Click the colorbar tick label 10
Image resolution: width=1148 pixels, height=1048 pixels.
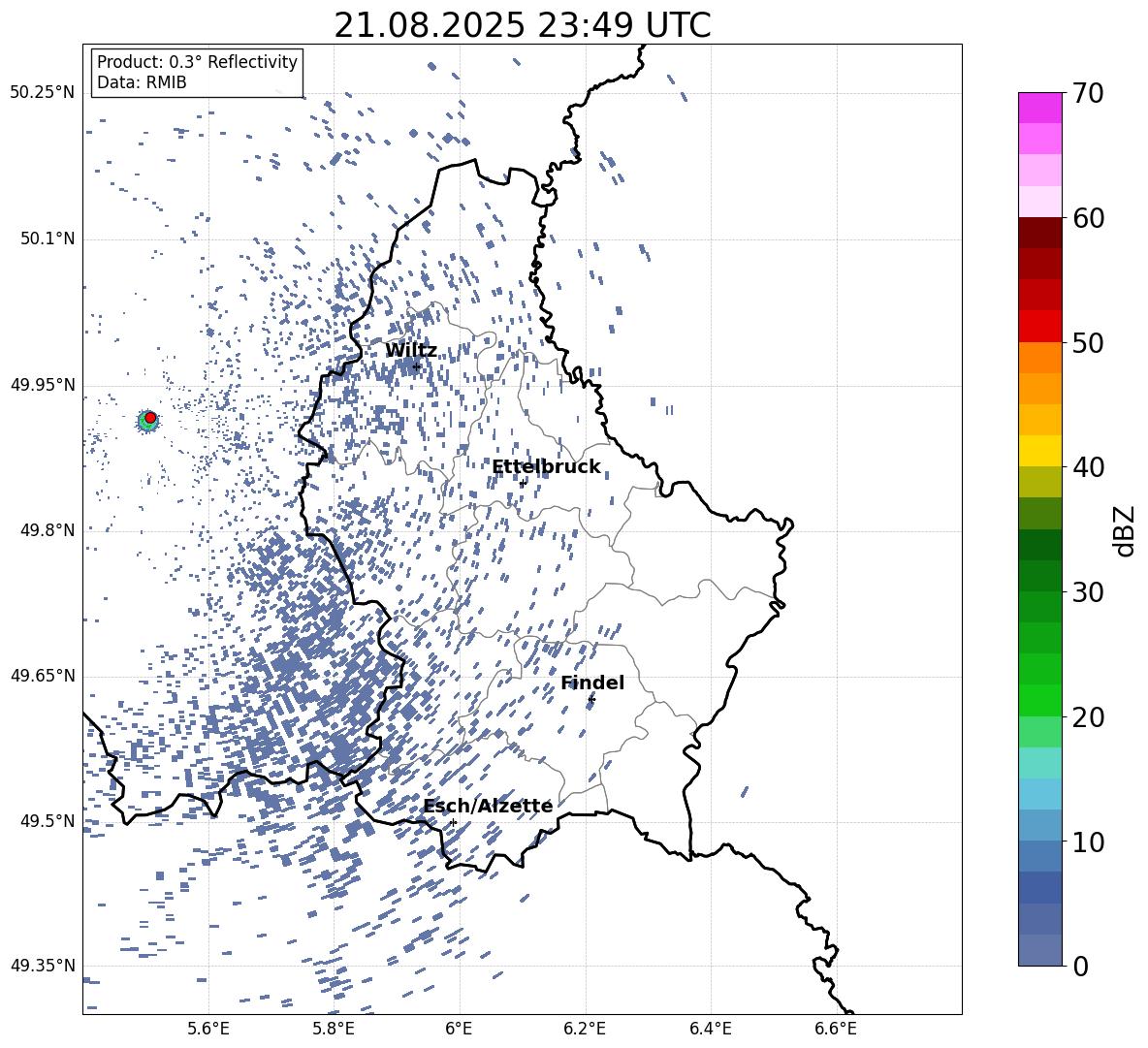coord(1089,842)
